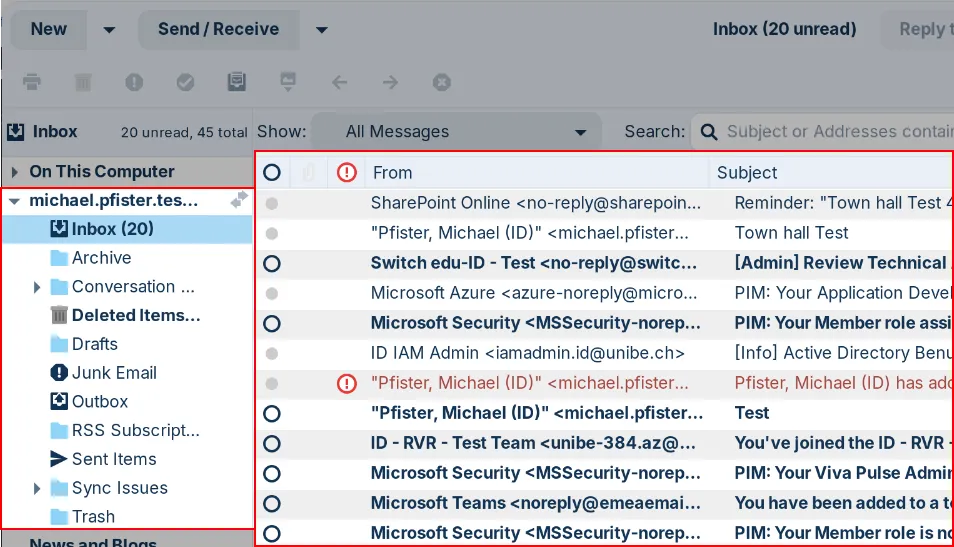Screen dimensions: 954x547
Task: Click the Send / Receive button
Action: pos(218,29)
